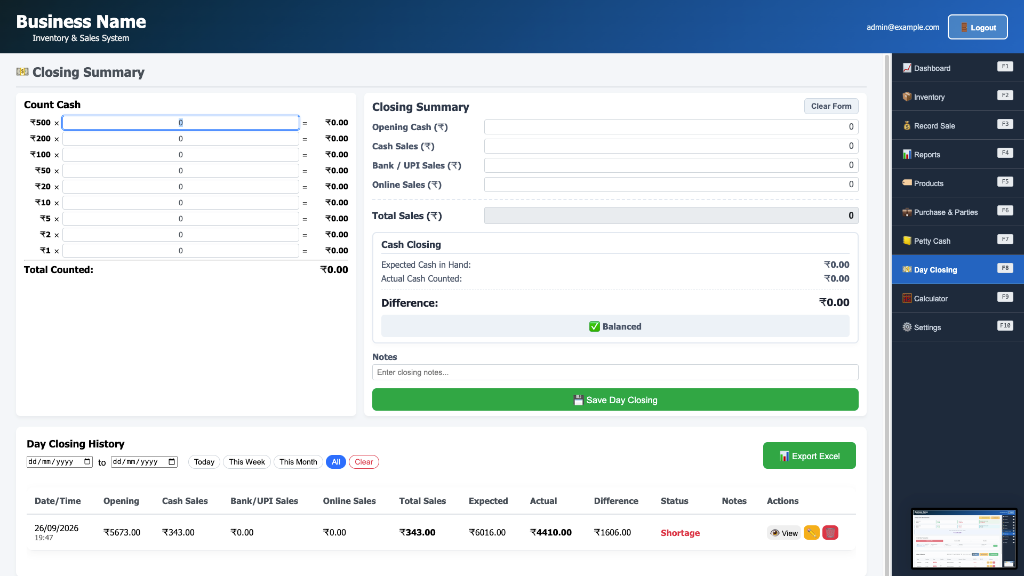Click the page preview thumbnail in corner

tap(964, 539)
